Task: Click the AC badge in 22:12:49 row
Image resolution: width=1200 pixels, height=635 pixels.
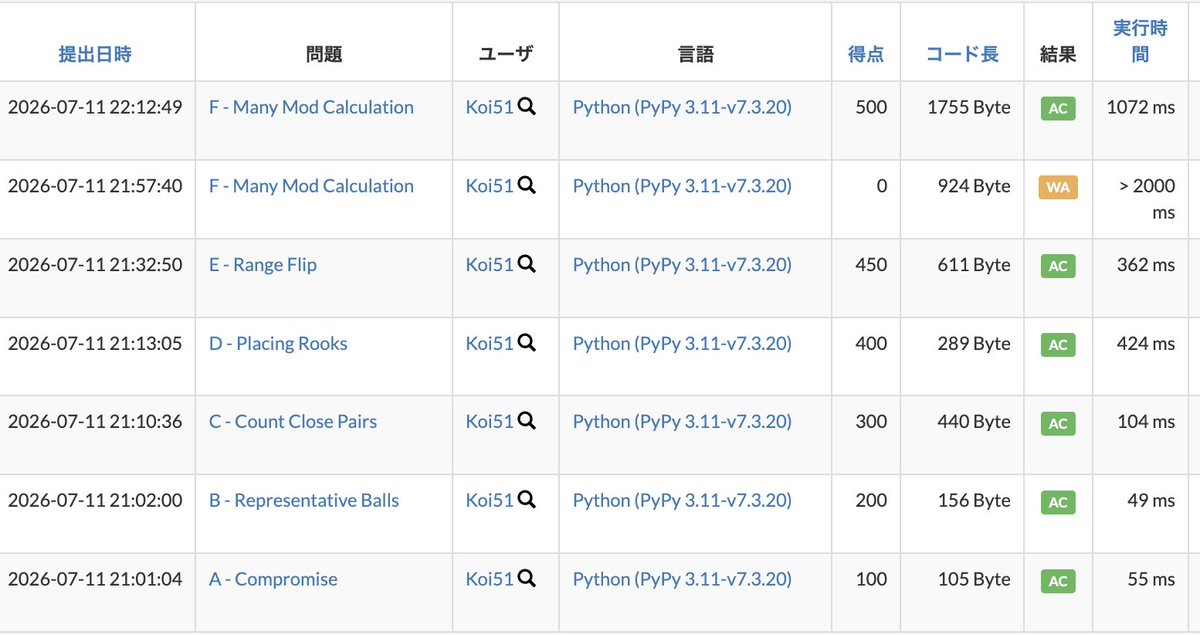Action: [1058, 108]
